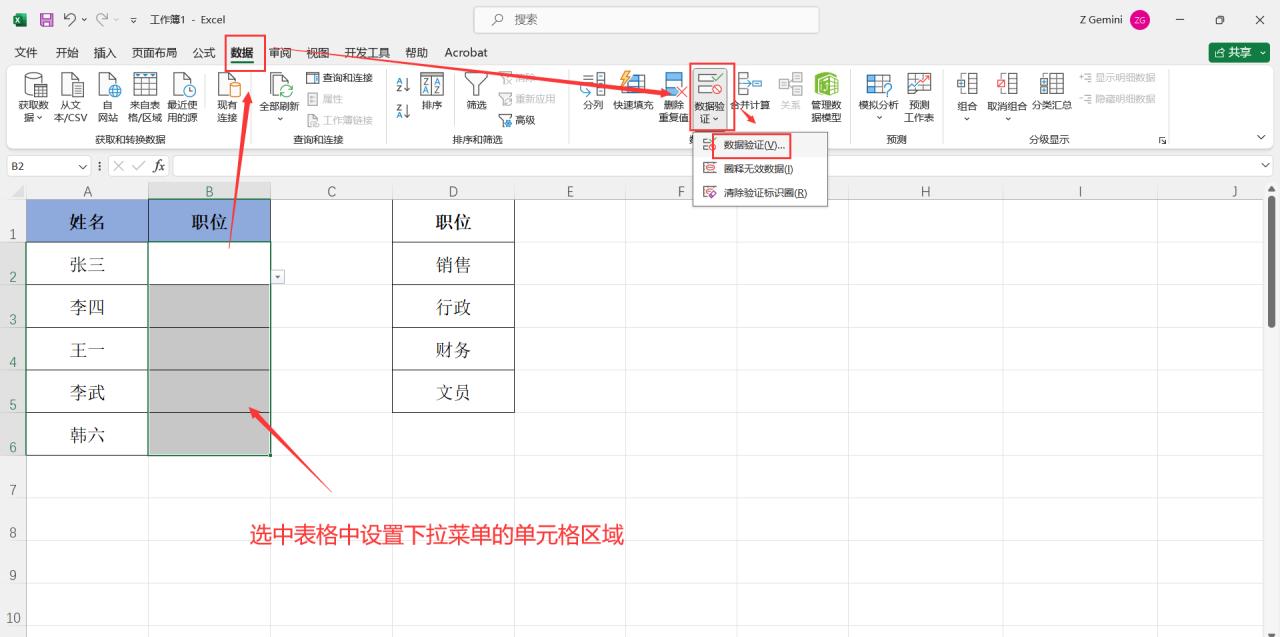1280x637 pixels.
Task: Click the undo icon in title bar
Action: click(70, 19)
